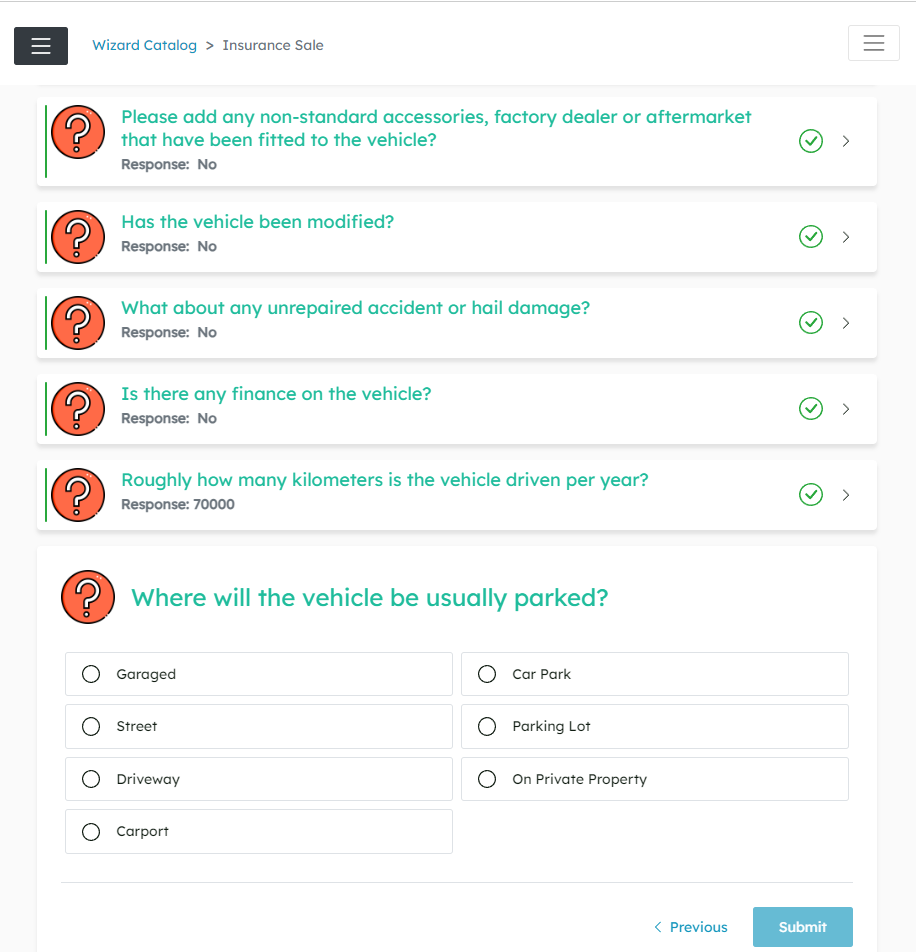Click the question mark icon on the hail damage question
The width and height of the screenshot is (916, 952).
point(77,322)
